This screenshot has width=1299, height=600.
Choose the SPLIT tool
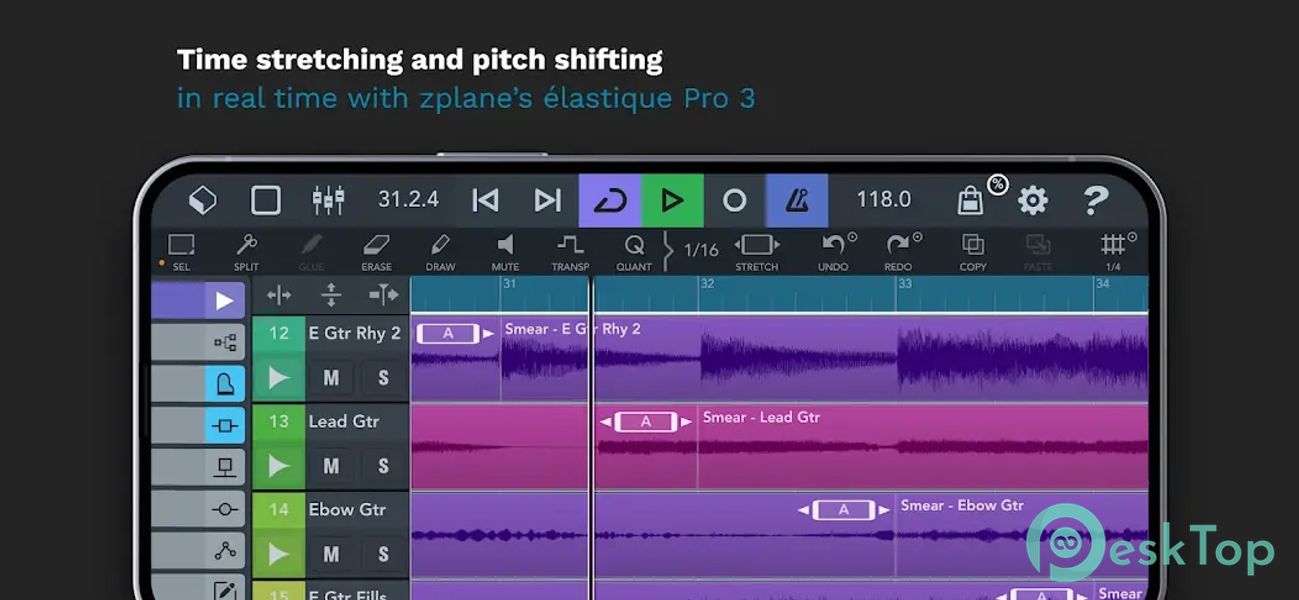tap(246, 252)
